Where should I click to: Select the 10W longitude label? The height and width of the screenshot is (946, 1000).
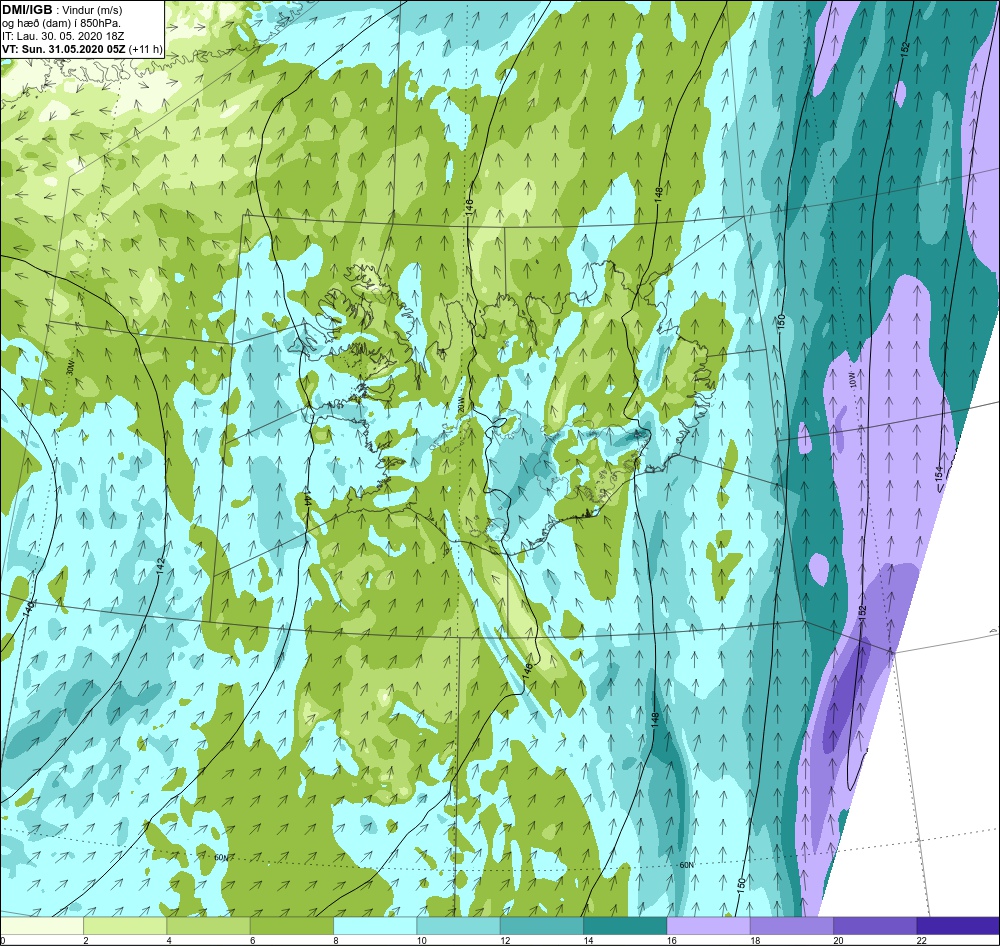point(853,381)
